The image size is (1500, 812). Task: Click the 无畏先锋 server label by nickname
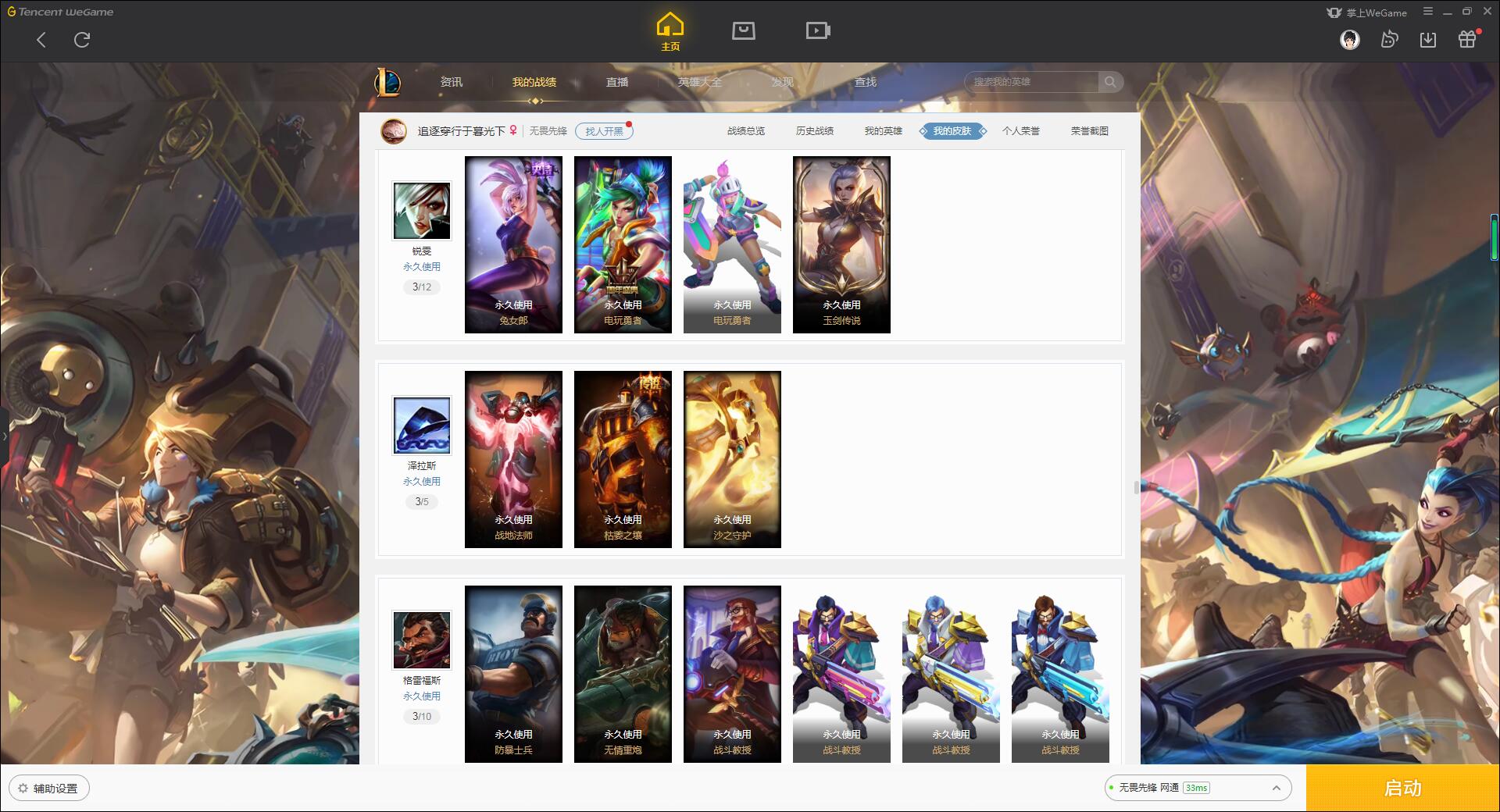pyautogui.click(x=548, y=131)
